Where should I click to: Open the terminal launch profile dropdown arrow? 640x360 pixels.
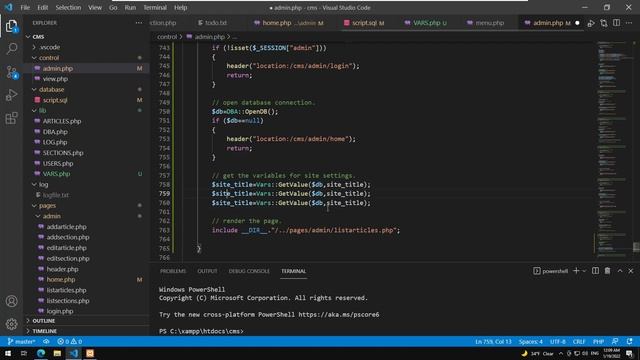584,271
